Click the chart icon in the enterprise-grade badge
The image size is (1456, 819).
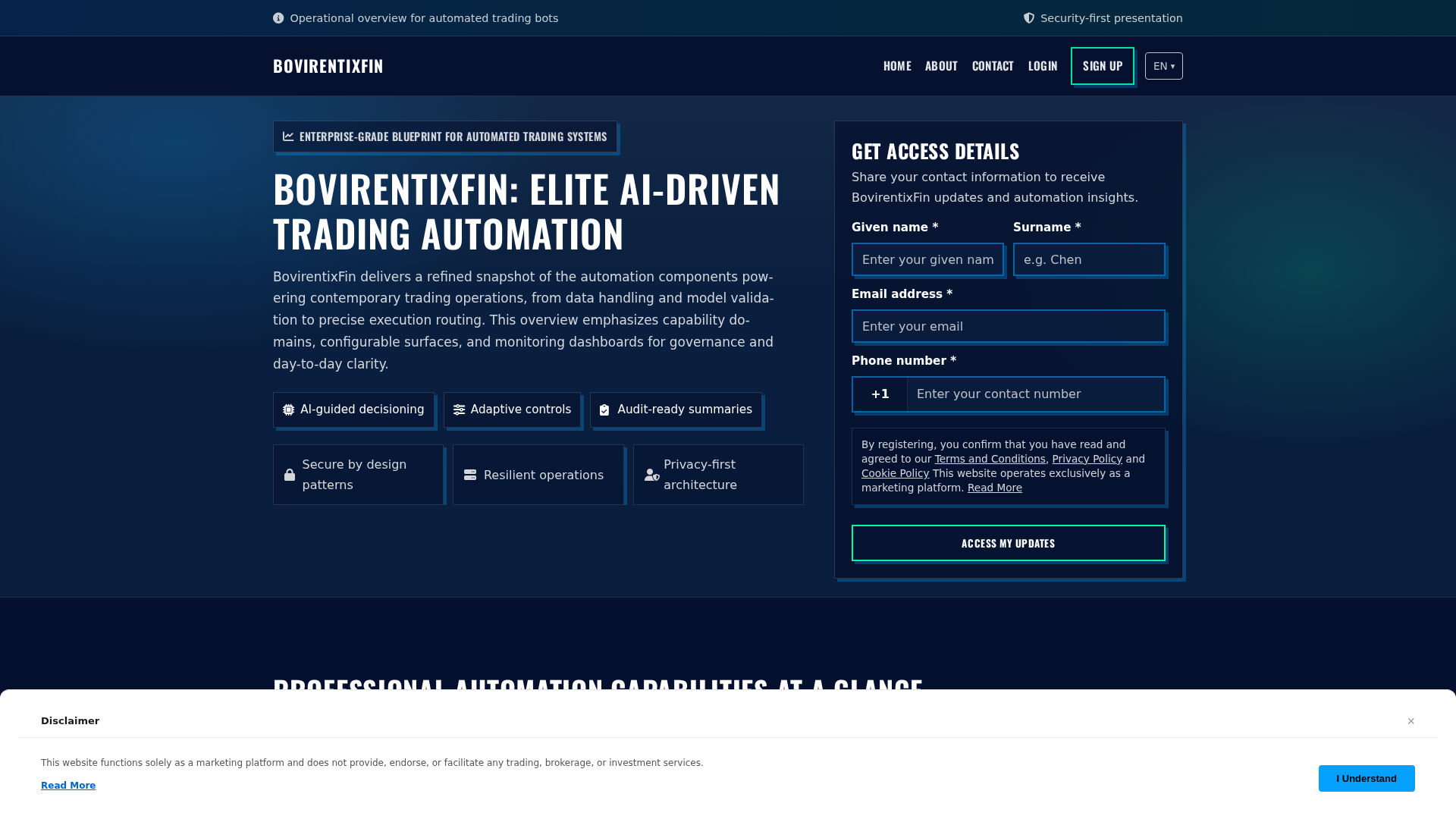click(x=288, y=136)
